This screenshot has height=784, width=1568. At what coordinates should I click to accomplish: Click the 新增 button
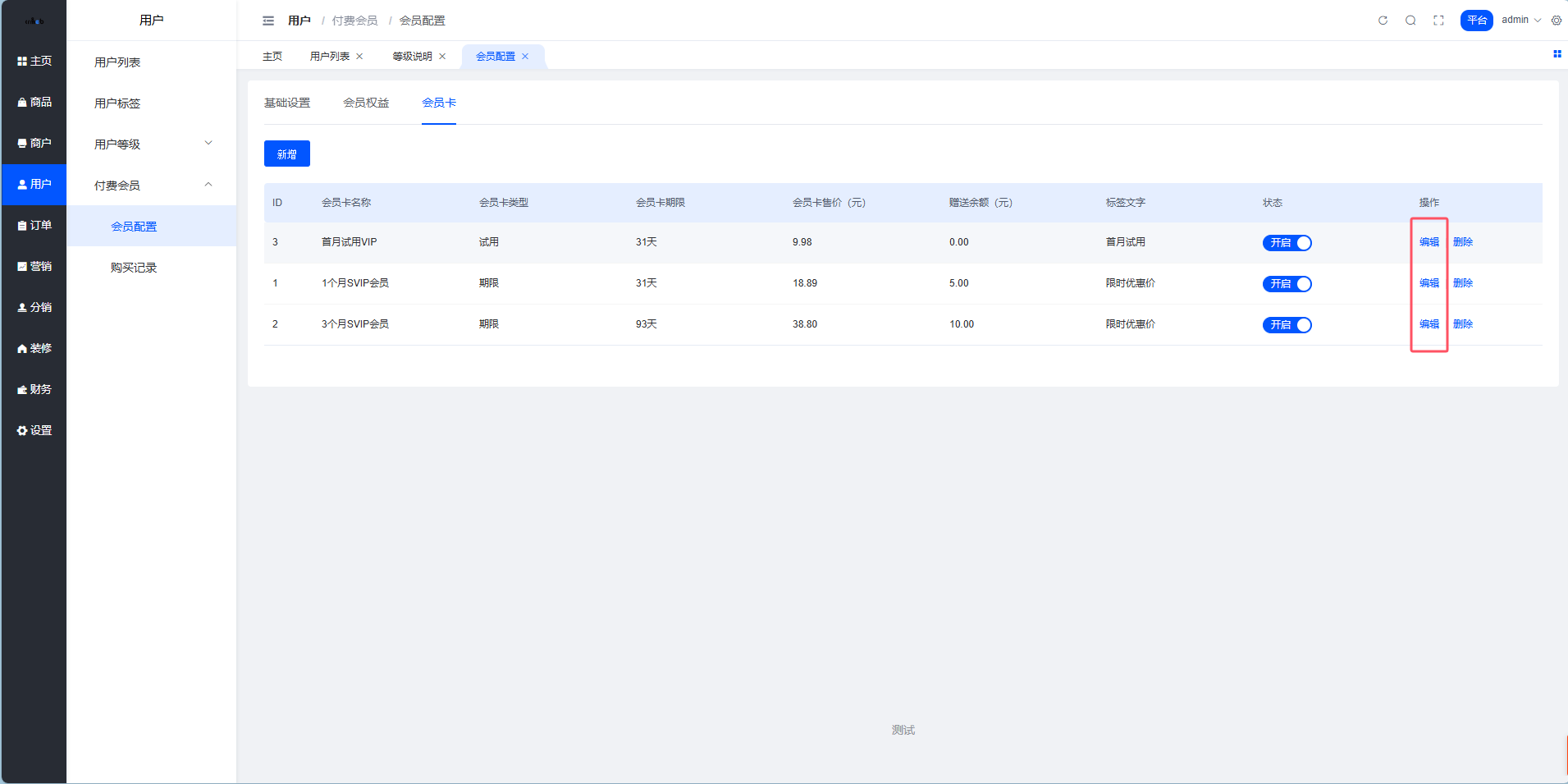[x=286, y=154]
